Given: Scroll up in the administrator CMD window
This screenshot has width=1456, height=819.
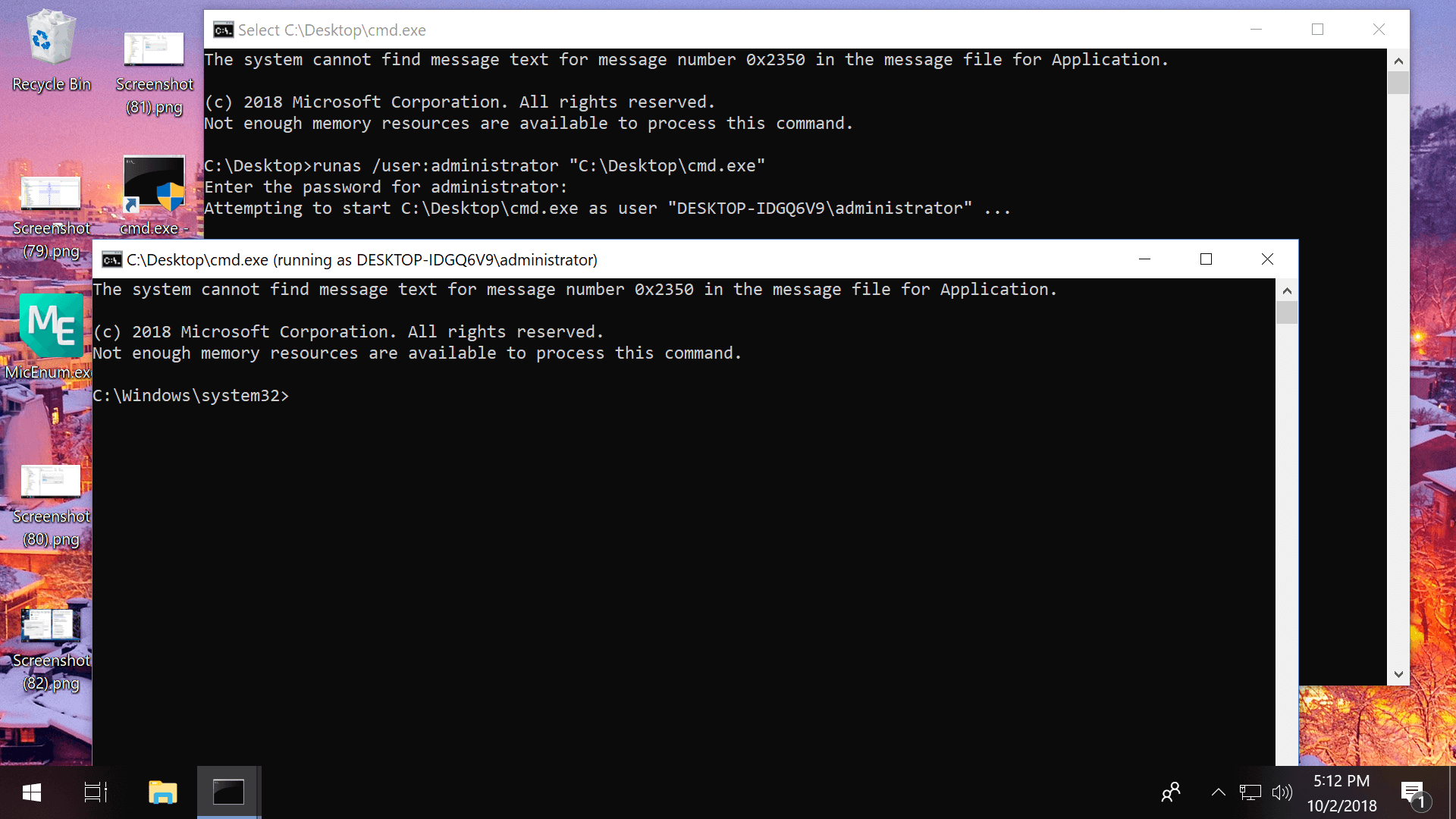Looking at the screenshot, I should tap(1288, 290).
